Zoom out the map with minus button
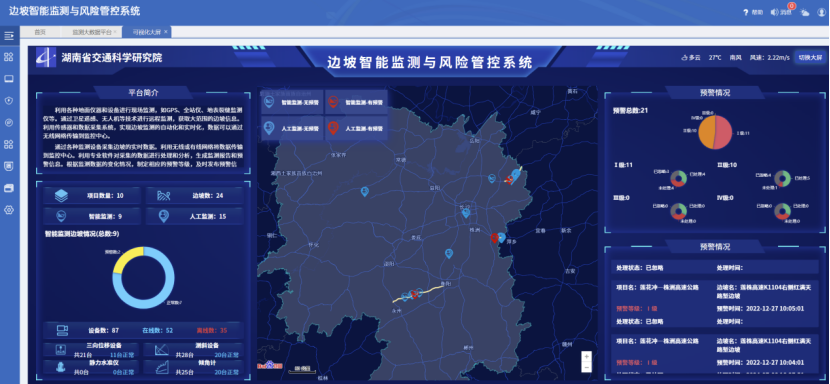This screenshot has width=830, height=384. click(586, 367)
